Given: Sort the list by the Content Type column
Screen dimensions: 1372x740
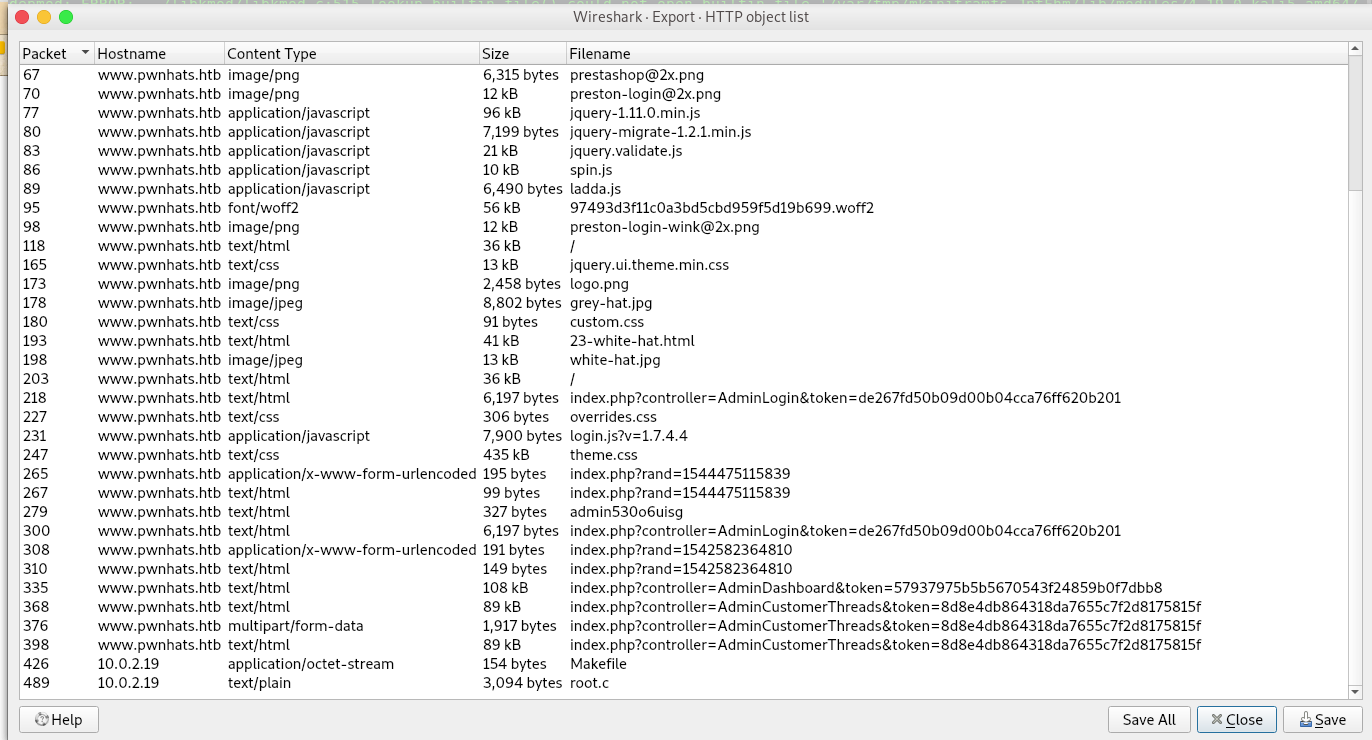Looking at the screenshot, I should 270,53.
